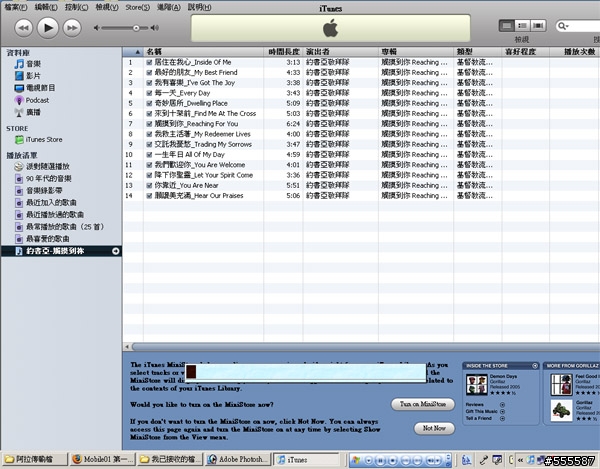The height and width of the screenshot is (469, 600).
Task: Select the 音樂錄影帶 smart playlist
Action: tap(38, 191)
